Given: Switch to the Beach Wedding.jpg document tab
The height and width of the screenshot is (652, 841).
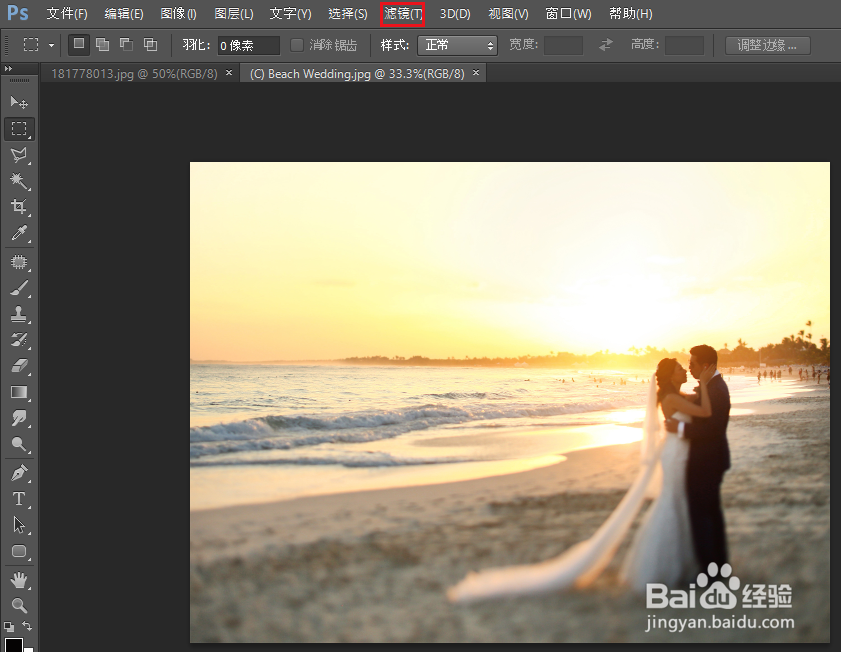Looking at the screenshot, I should 357,73.
